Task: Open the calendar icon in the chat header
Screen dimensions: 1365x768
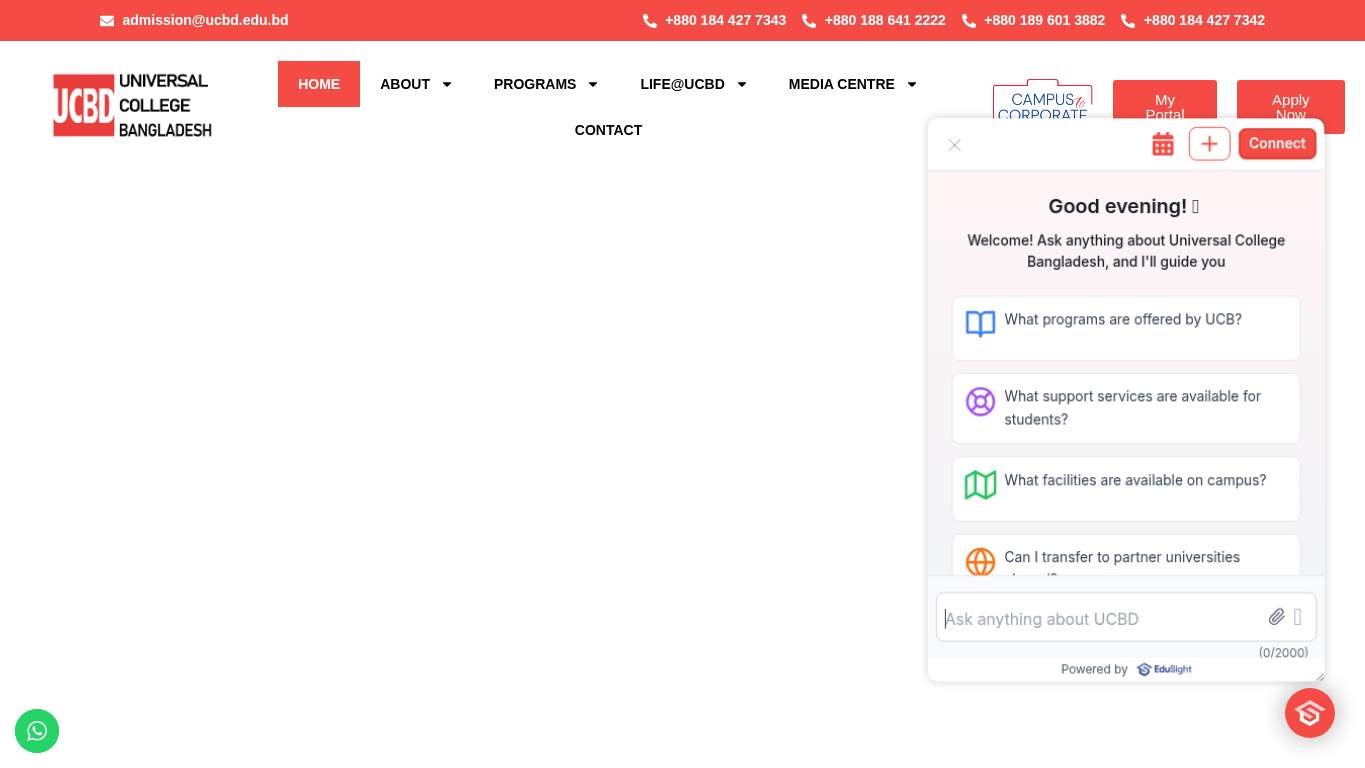Action: [1163, 144]
